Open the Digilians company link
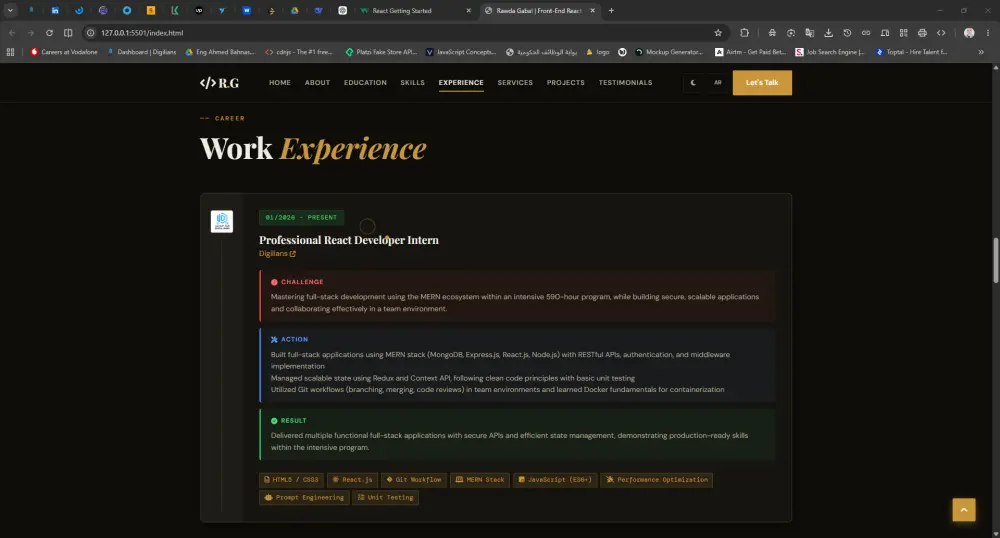 [x=277, y=254]
